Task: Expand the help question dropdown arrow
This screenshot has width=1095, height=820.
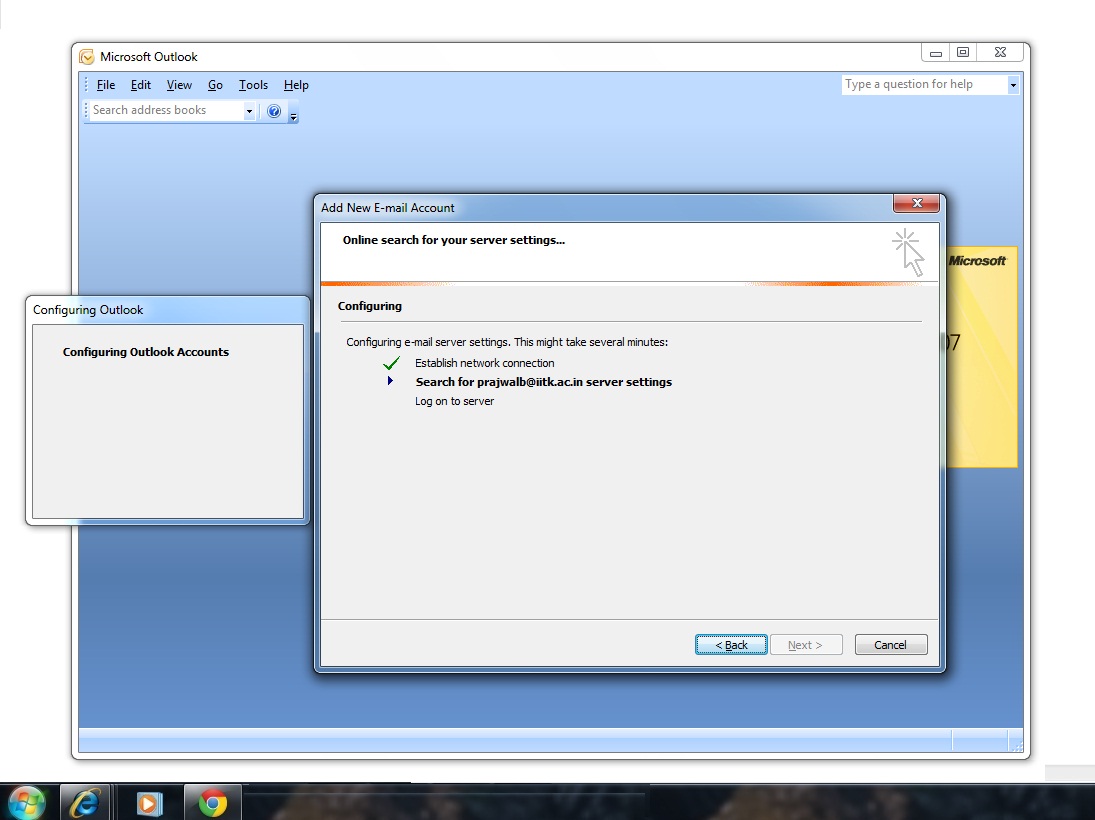Action: click(1013, 85)
